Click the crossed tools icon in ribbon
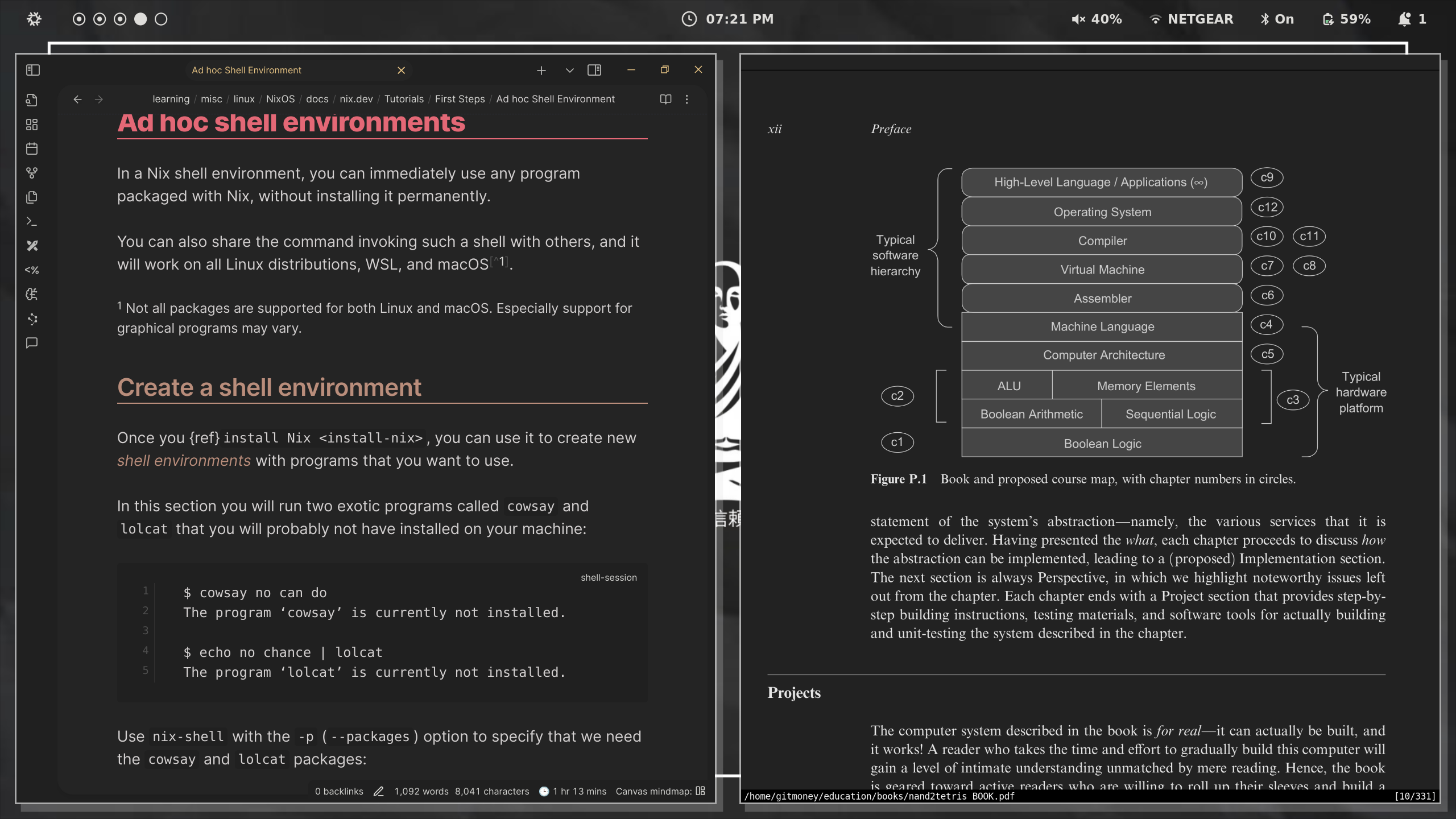1456x819 pixels. (32, 246)
